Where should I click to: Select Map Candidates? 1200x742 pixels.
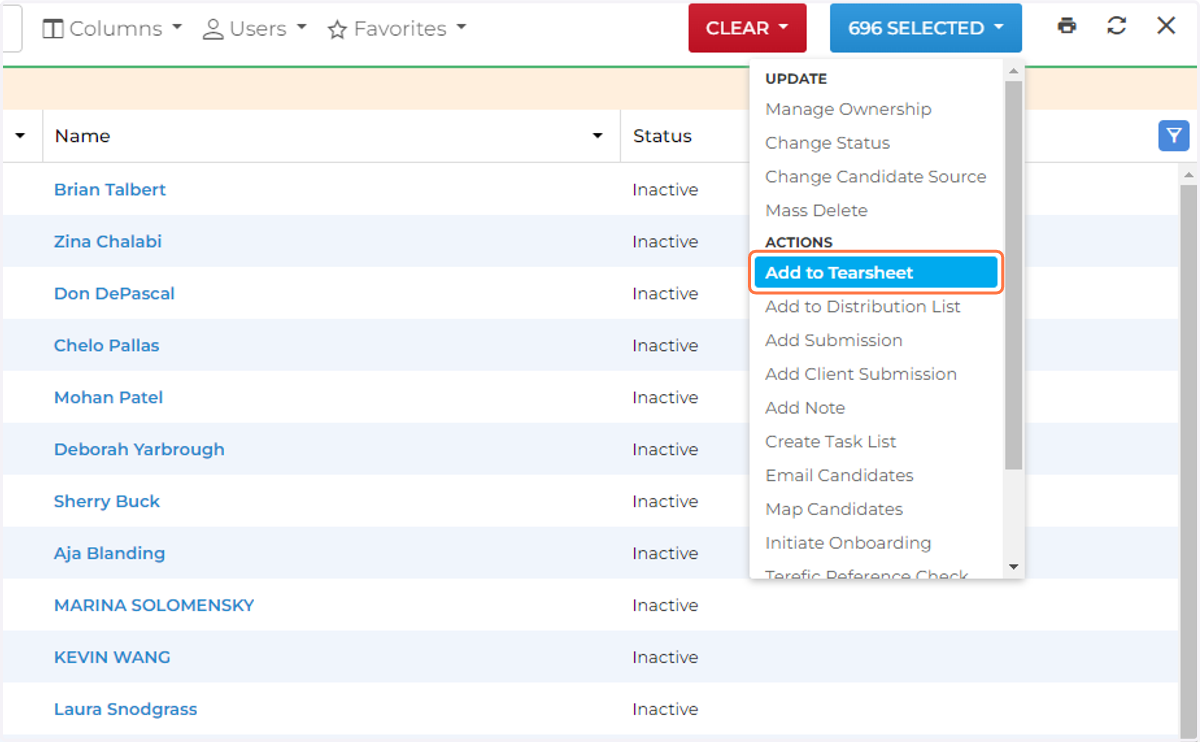(x=833, y=510)
